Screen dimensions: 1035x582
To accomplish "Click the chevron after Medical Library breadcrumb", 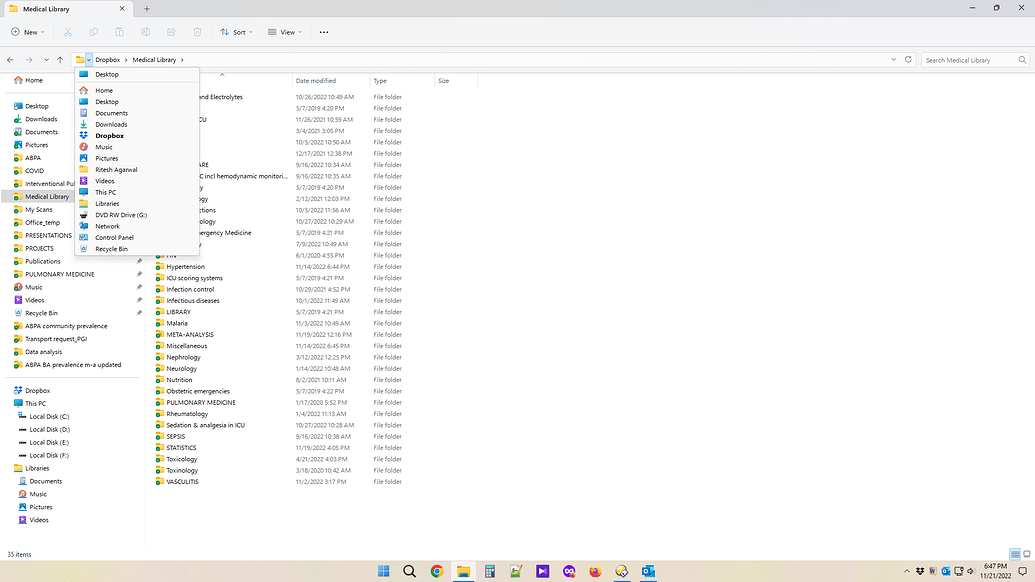I will [x=182, y=59].
